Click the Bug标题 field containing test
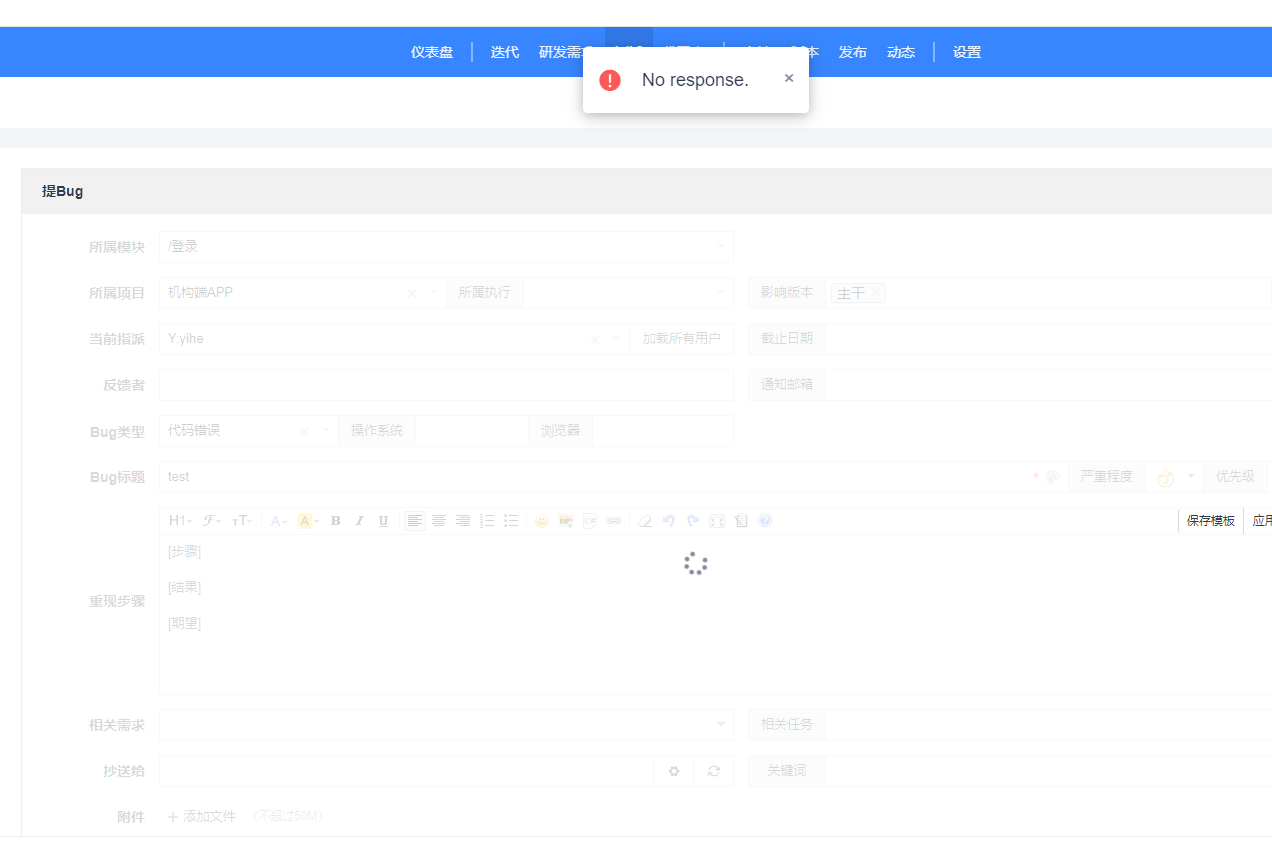This screenshot has height=857, width=1272. coord(595,477)
